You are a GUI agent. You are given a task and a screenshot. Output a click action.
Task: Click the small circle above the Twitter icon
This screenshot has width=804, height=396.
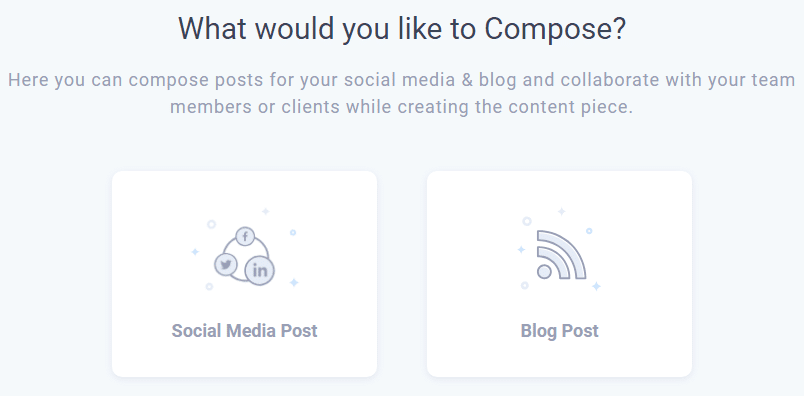[211, 224]
